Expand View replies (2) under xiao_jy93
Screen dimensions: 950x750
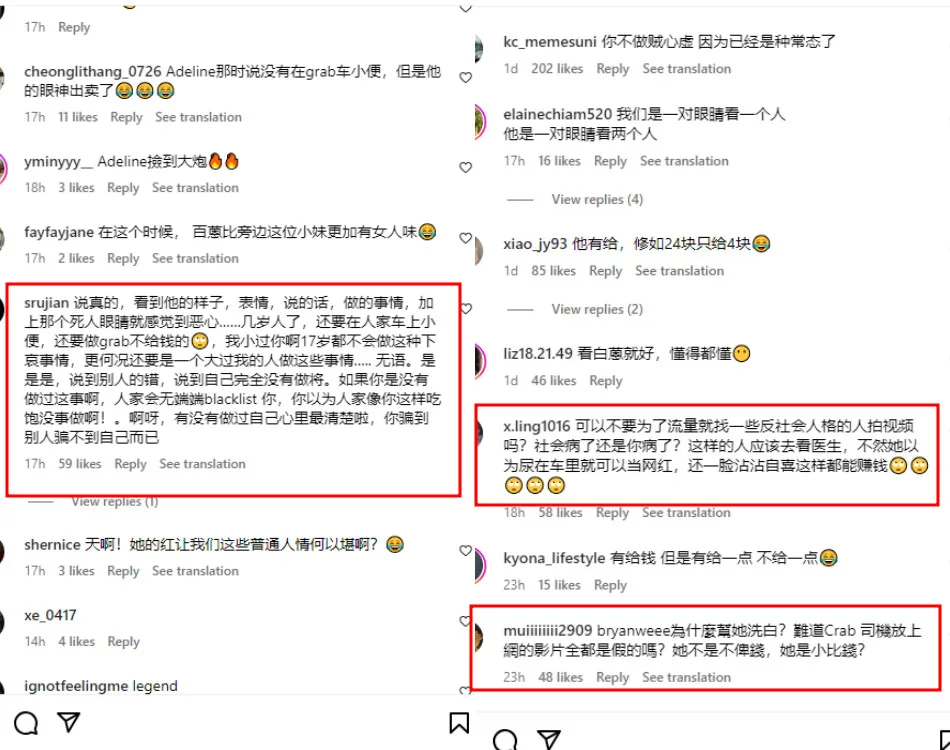(x=597, y=309)
